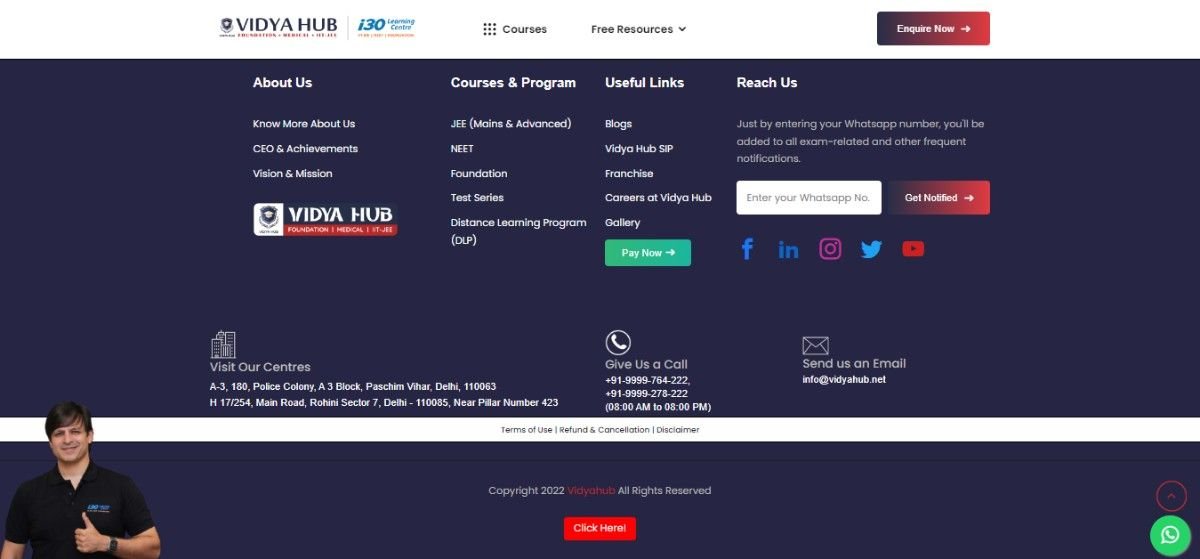
Task: Click the i30 Learning Centre logo
Action: 386,28
